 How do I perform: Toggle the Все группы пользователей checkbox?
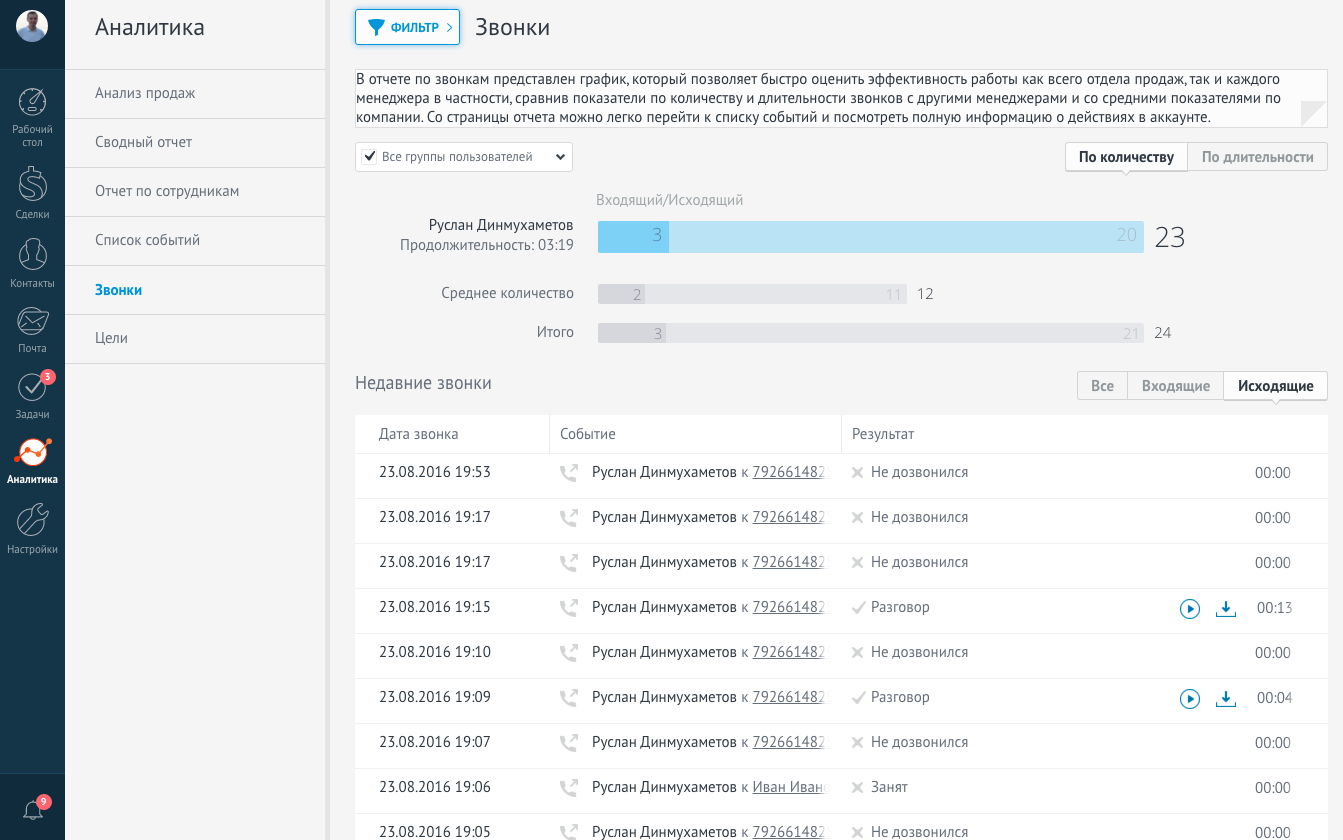(x=370, y=157)
